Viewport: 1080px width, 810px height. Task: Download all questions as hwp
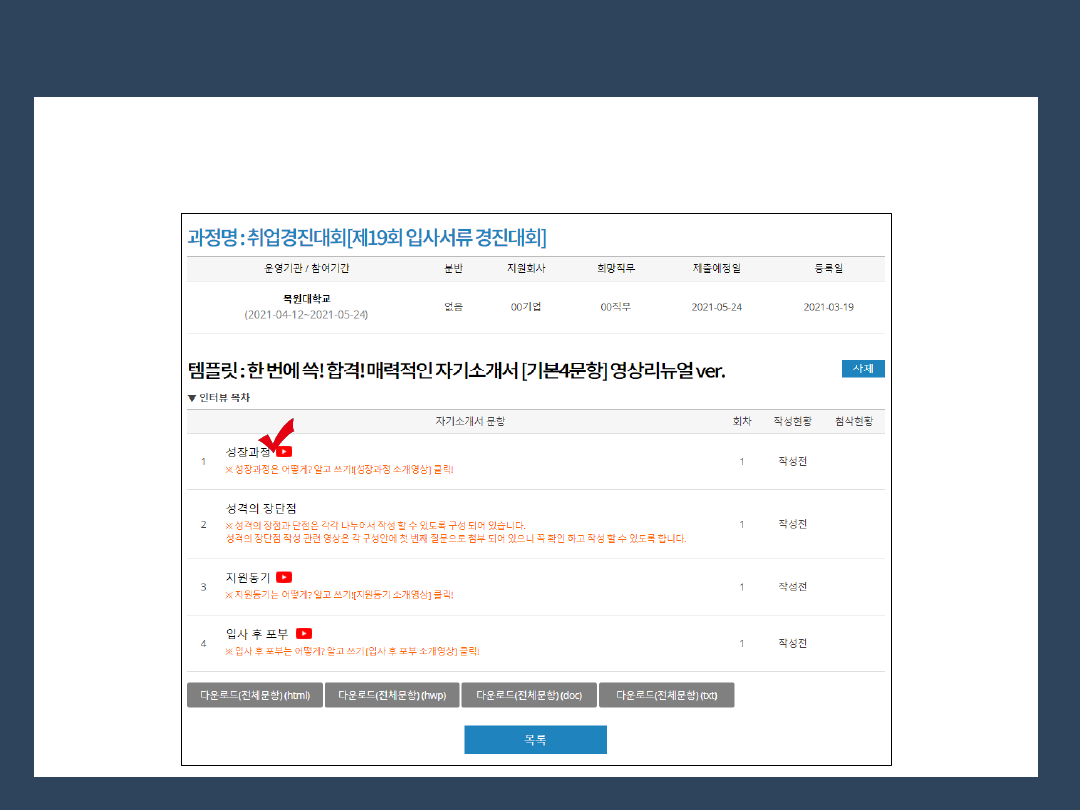(x=392, y=695)
